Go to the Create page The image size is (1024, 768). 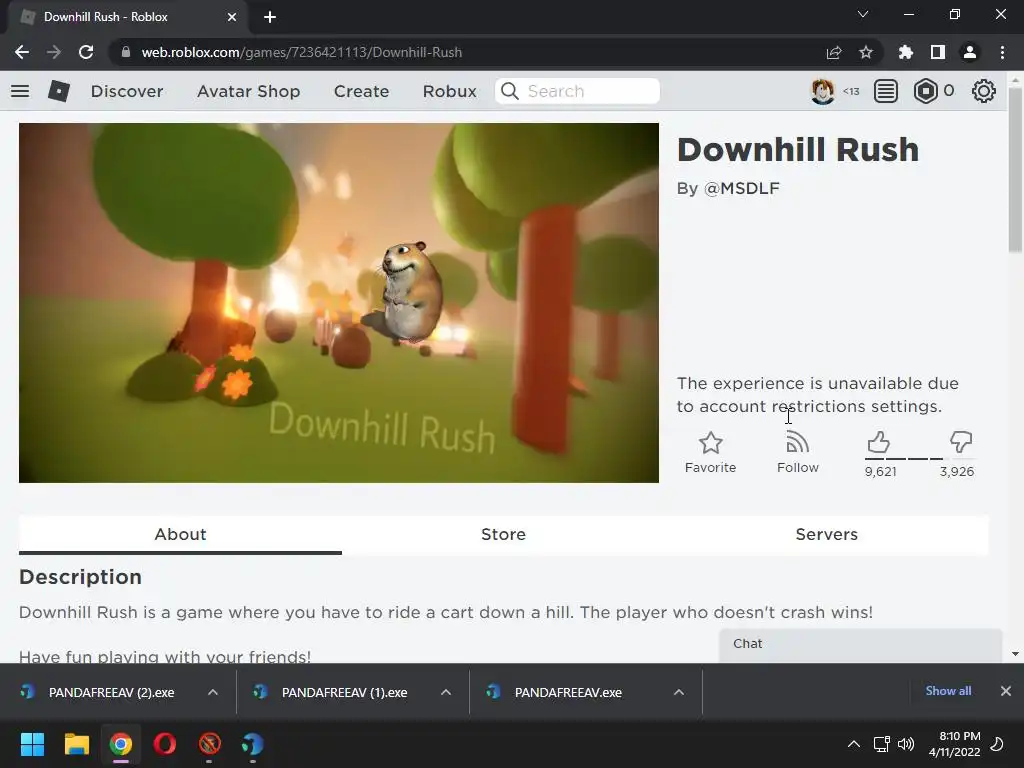point(361,91)
